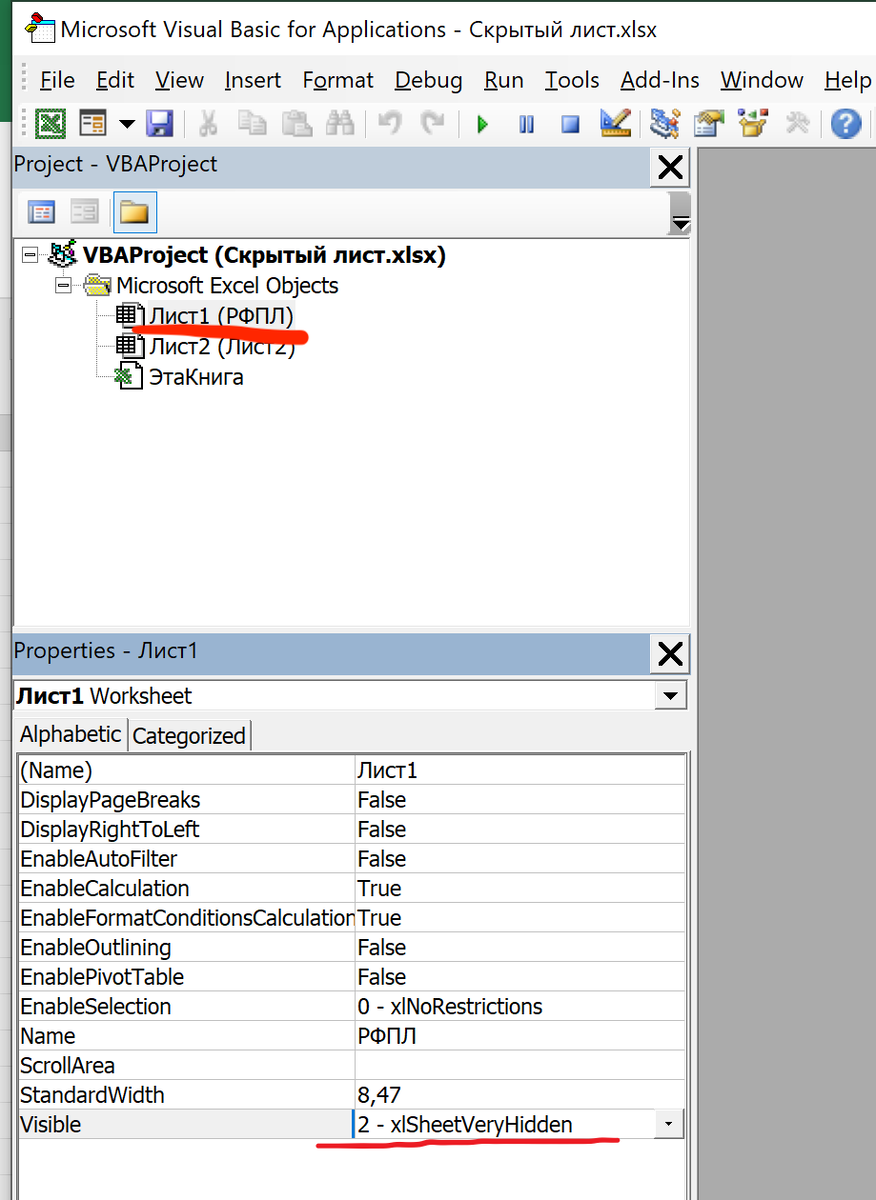Open the Window menu

click(x=762, y=80)
